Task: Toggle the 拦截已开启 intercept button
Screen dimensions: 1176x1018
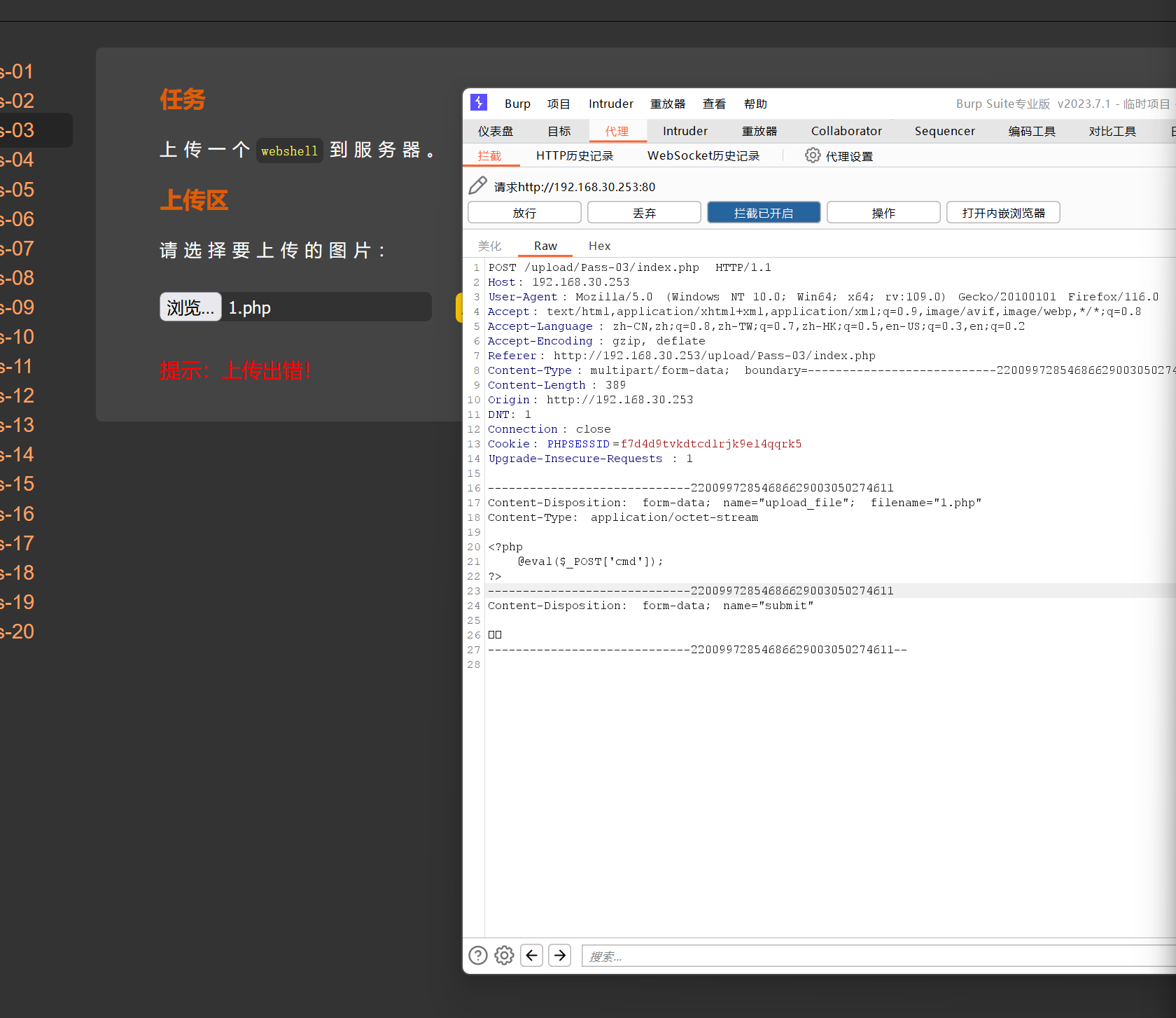Action: point(764,212)
